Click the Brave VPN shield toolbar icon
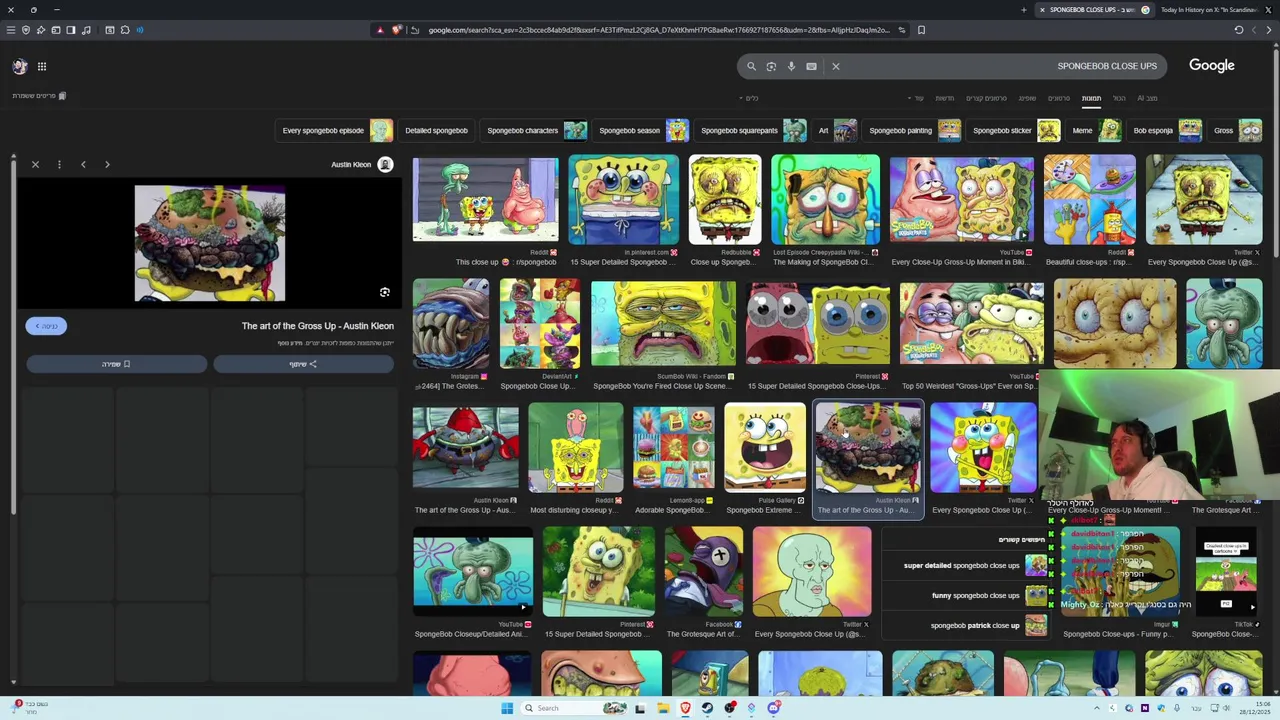 [26, 30]
